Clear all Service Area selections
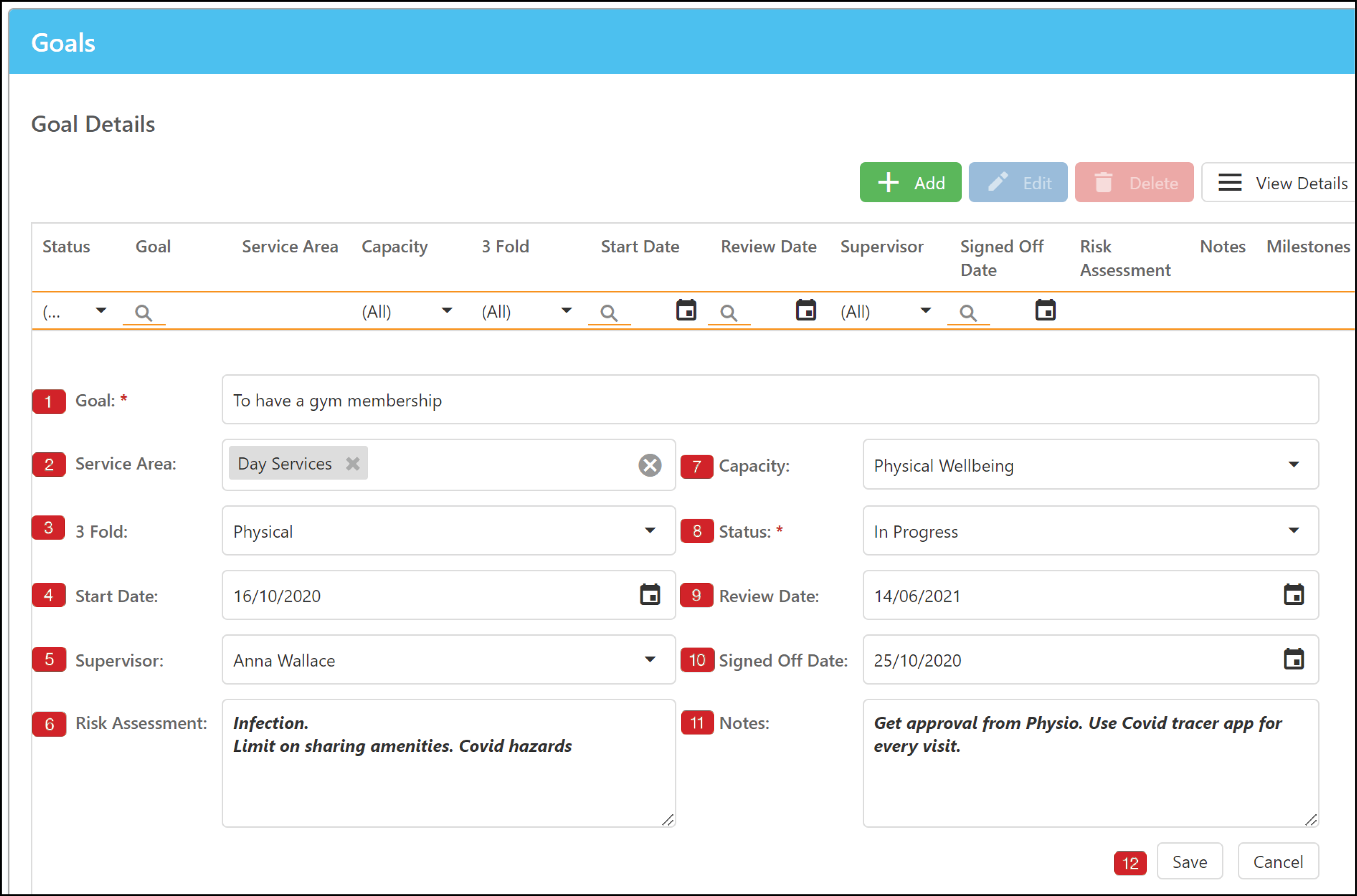Viewport: 1357px width, 896px height. pos(650,465)
